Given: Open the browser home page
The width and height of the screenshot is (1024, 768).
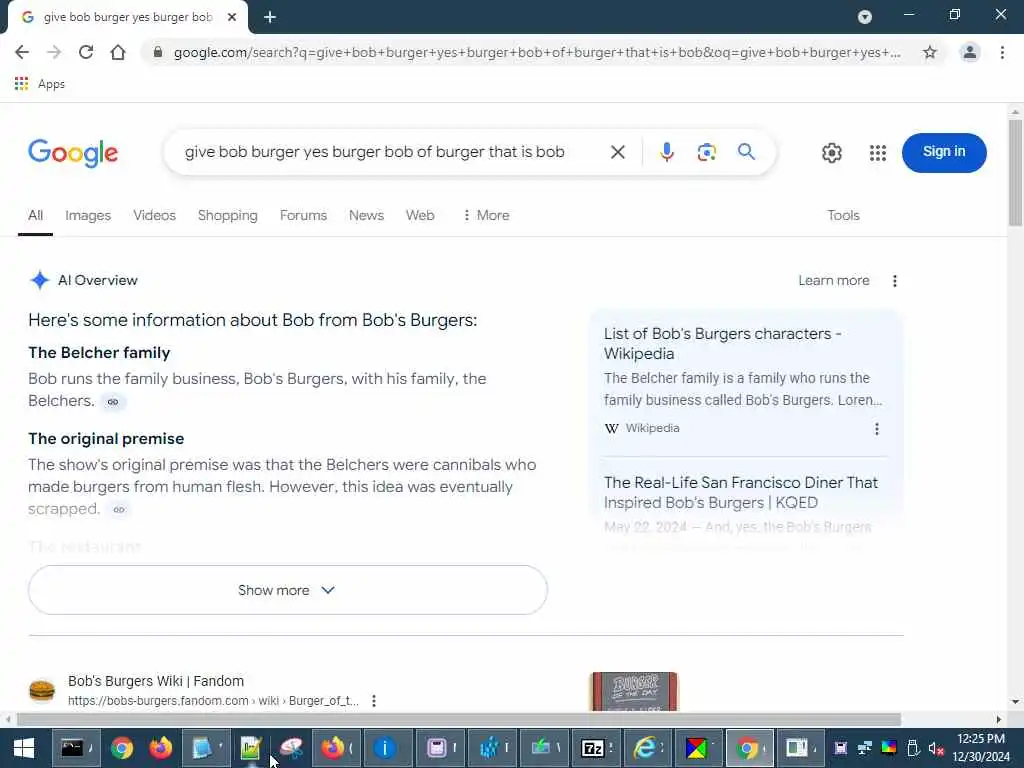Looking at the screenshot, I should coord(118,52).
